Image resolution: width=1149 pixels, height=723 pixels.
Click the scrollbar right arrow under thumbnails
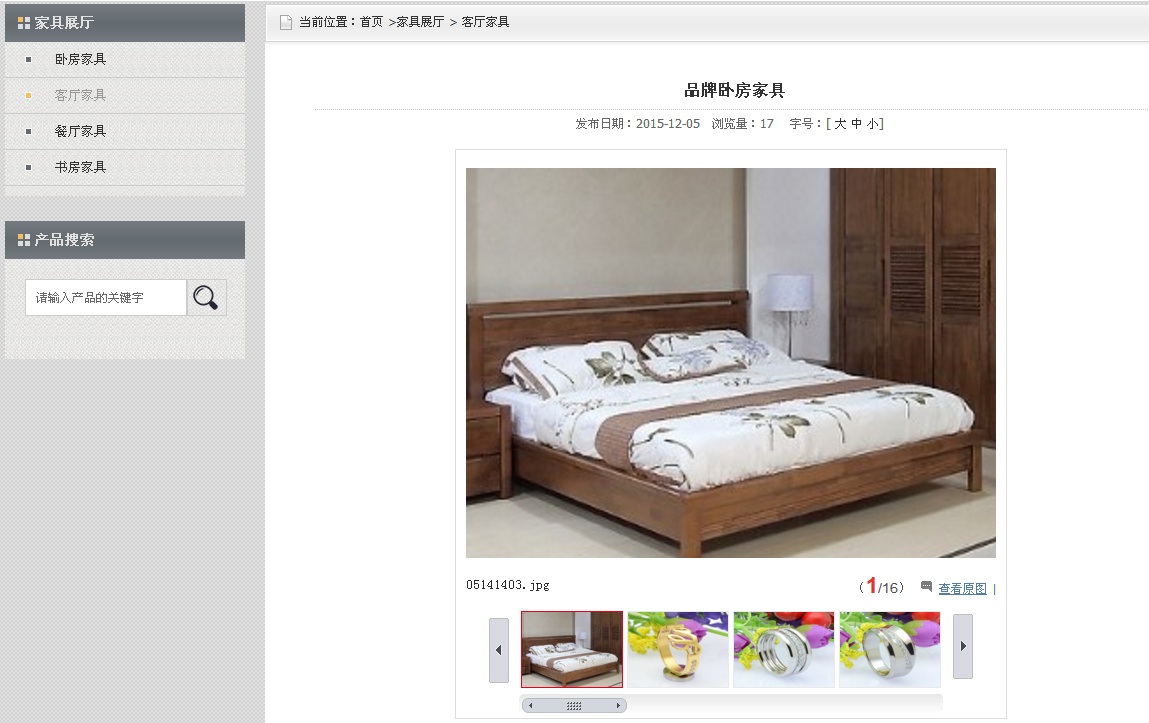[618, 705]
